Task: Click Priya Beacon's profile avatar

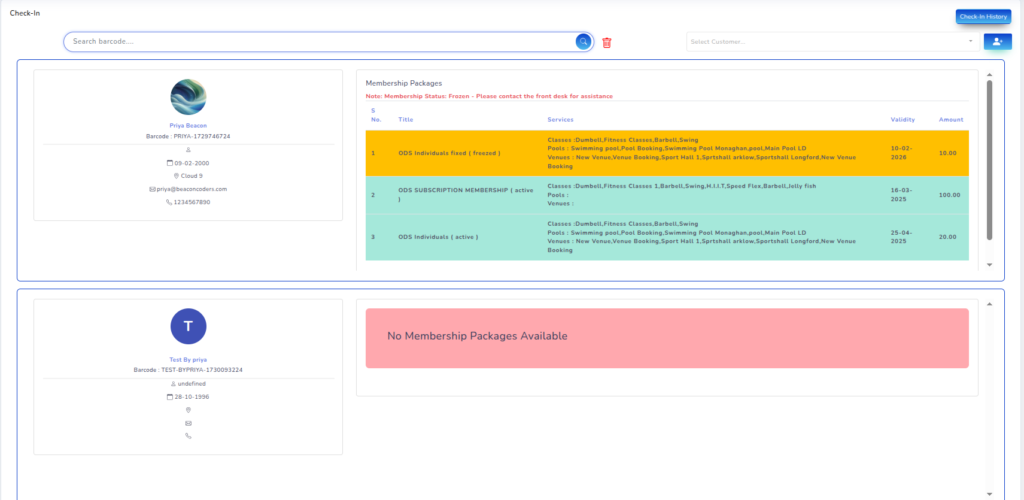Action: tap(188, 98)
